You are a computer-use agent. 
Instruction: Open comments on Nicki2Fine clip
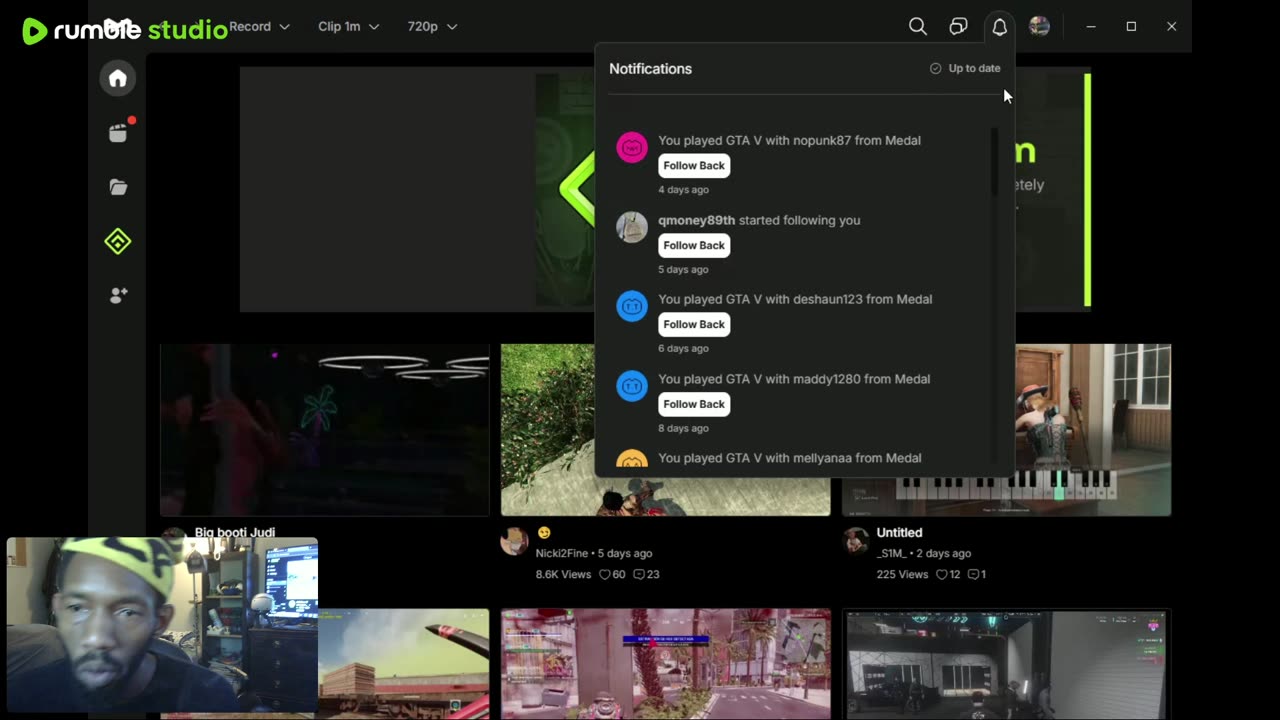[x=639, y=574]
